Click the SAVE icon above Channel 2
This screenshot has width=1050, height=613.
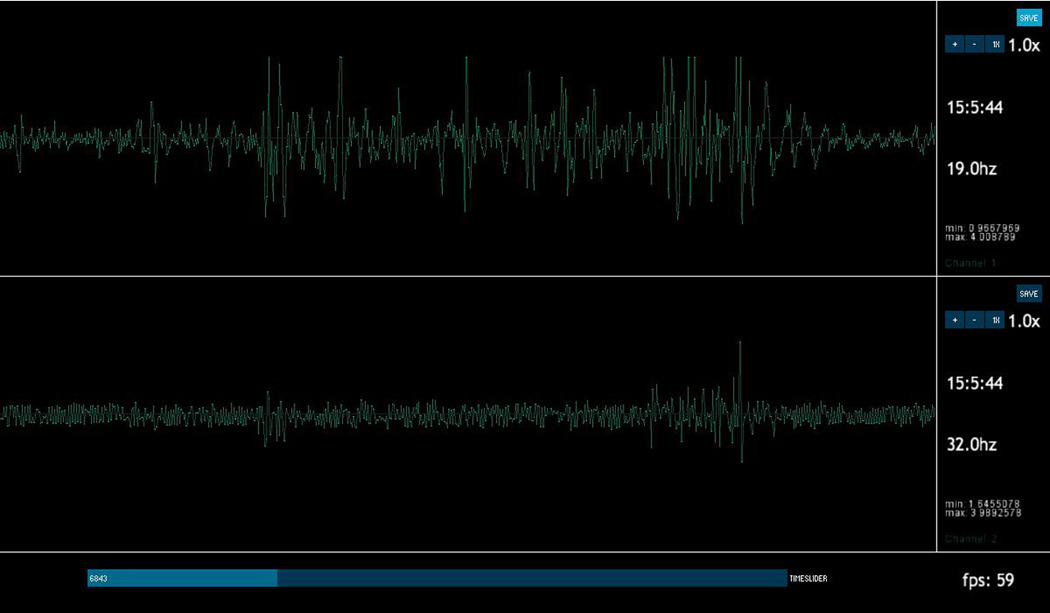pyautogui.click(x=1028, y=293)
